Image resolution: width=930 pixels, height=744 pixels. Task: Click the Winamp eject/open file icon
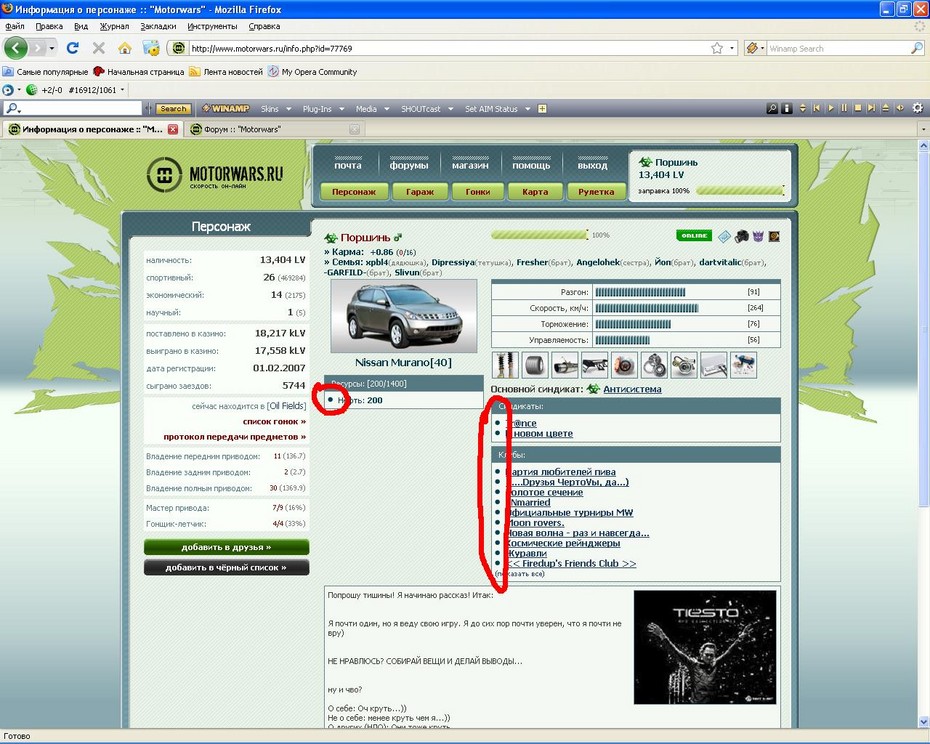886,108
